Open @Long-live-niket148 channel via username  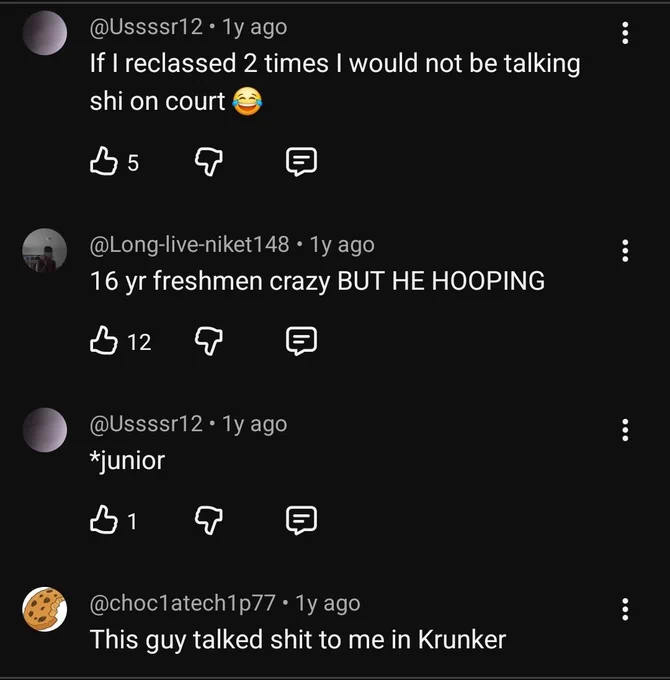click(x=190, y=245)
